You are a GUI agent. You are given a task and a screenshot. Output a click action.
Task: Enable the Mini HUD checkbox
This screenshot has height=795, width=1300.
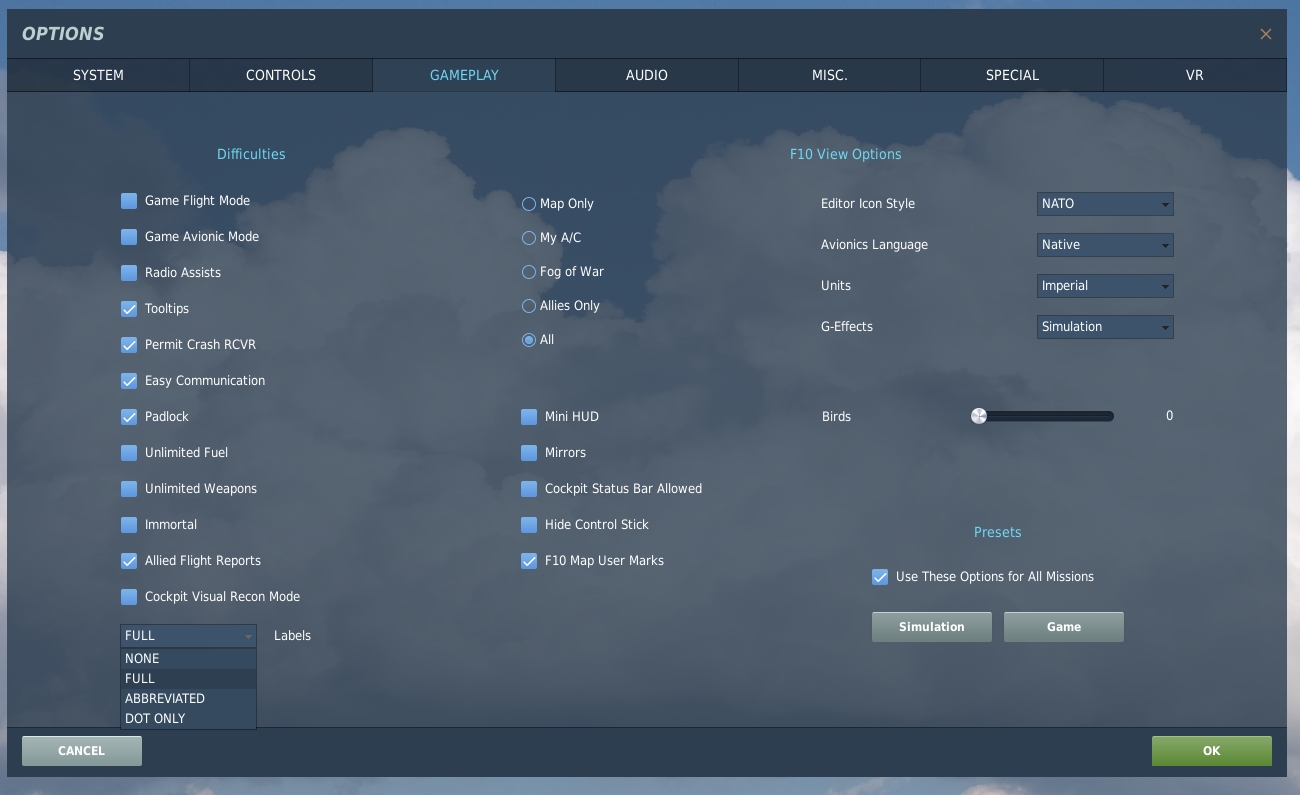pyautogui.click(x=529, y=417)
